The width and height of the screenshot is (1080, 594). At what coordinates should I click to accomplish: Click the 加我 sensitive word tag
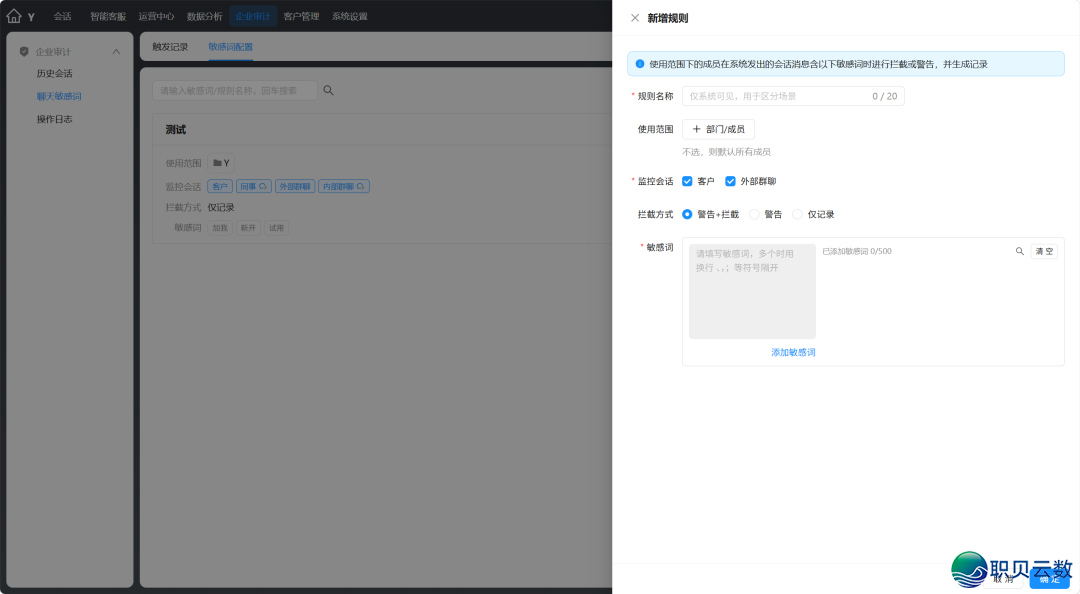[220, 228]
